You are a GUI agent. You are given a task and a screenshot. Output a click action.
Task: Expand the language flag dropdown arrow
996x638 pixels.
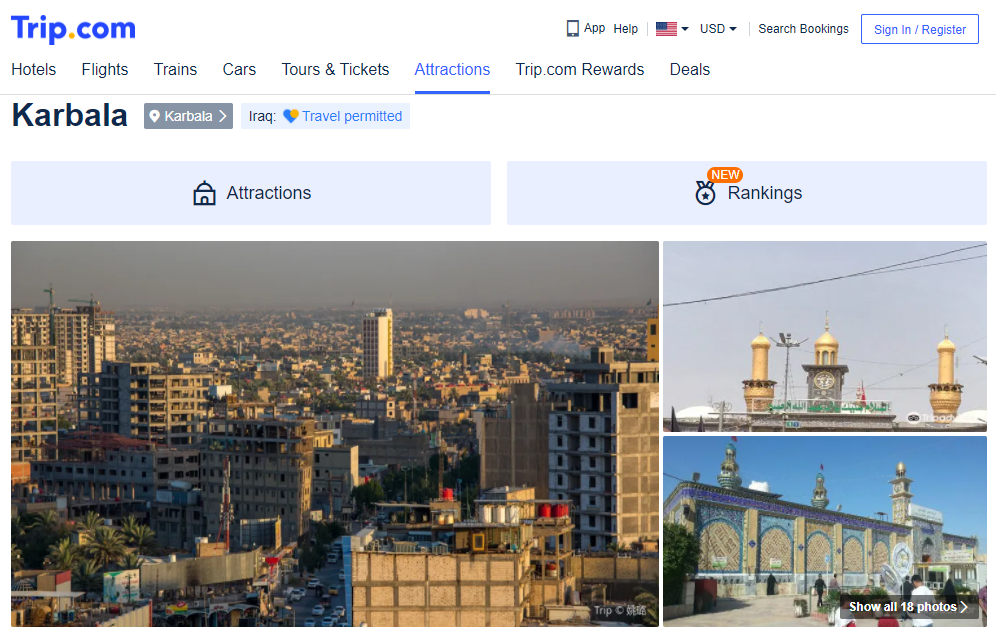click(685, 29)
